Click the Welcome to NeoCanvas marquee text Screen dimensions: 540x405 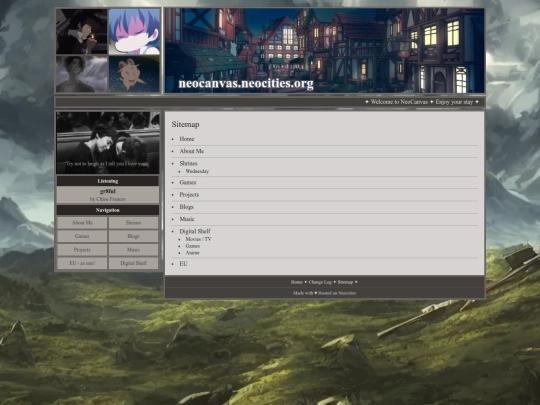(399, 102)
